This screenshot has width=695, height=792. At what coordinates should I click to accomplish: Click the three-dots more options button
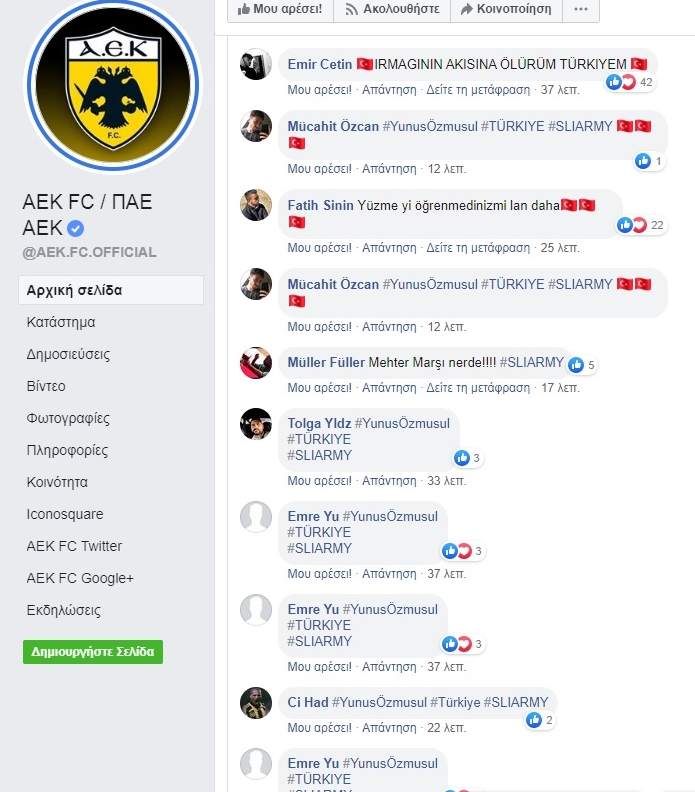coord(581,9)
